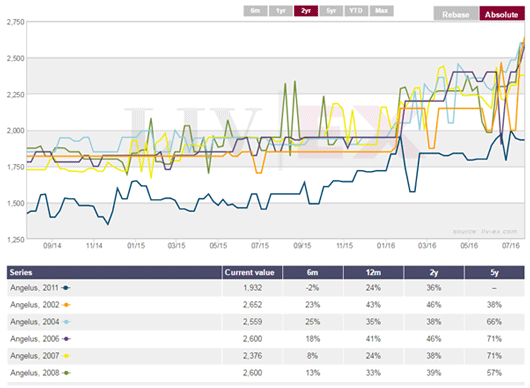Select the Max range button
The image size is (530, 388).
[382, 11]
